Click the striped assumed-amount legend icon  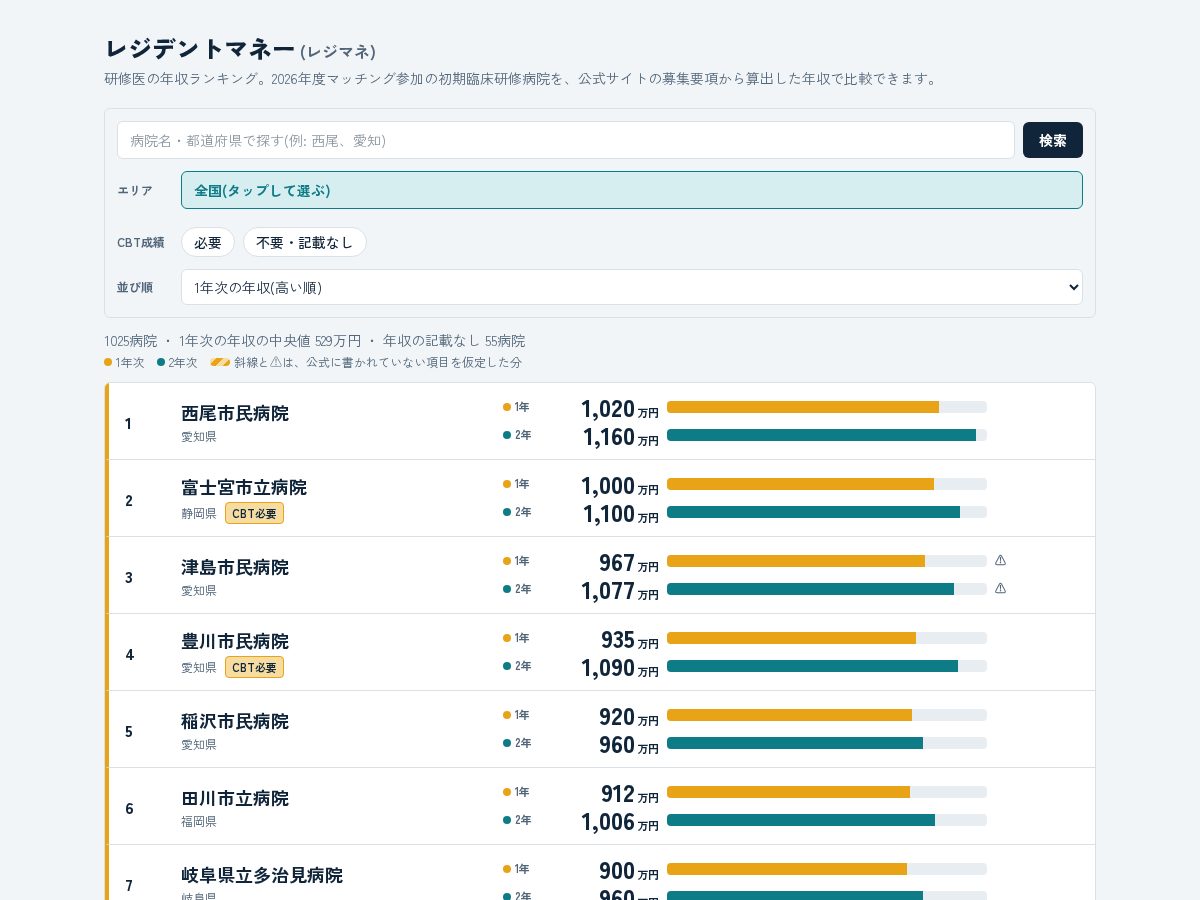click(x=220, y=362)
